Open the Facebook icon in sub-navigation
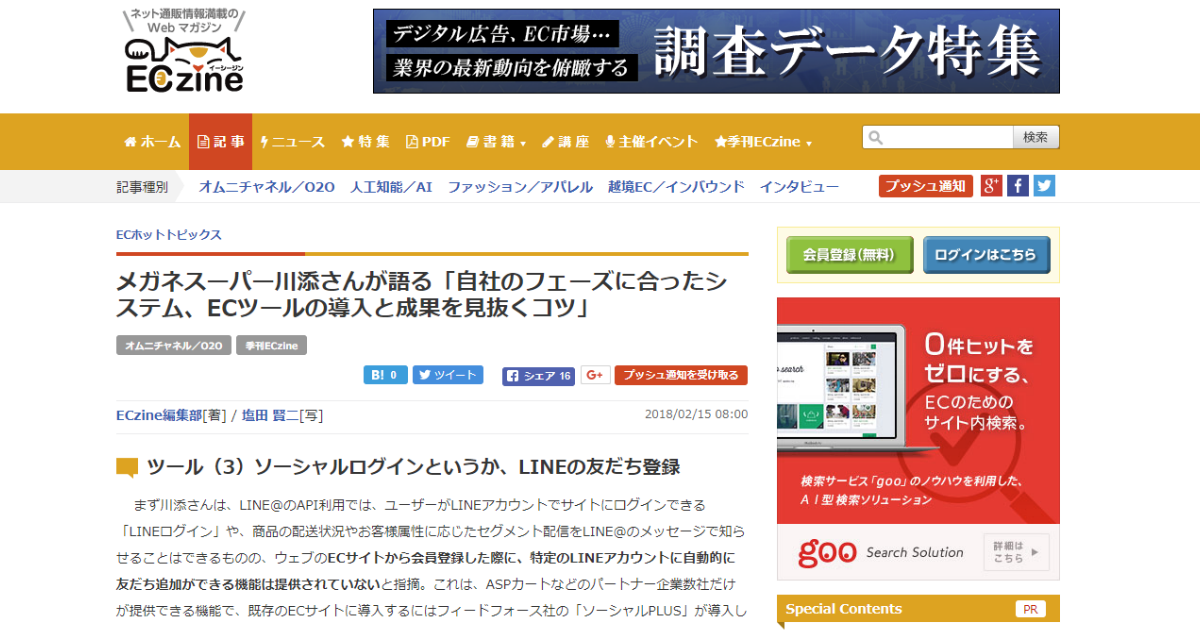 pyautogui.click(x=1018, y=186)
